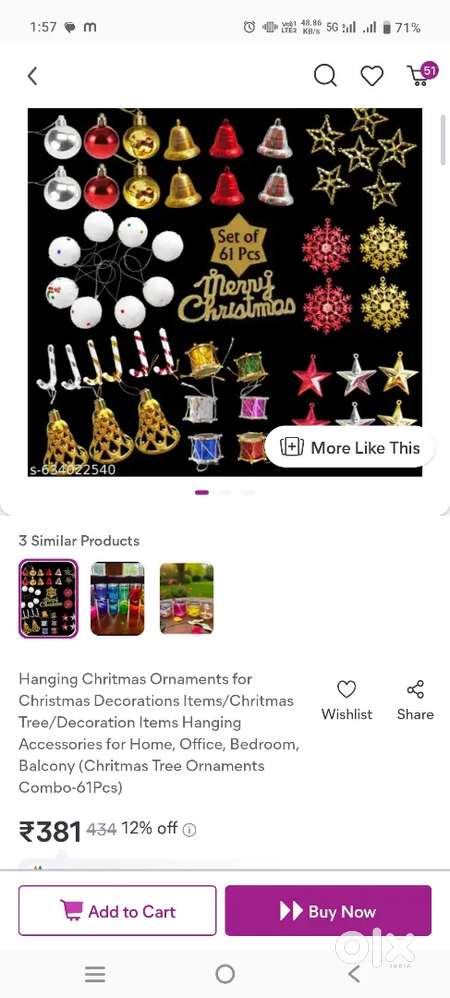Select third similar product thumbnail, garden candles
Image resolution: width=450 pixels, height=998 pixels.
point(186,598)
